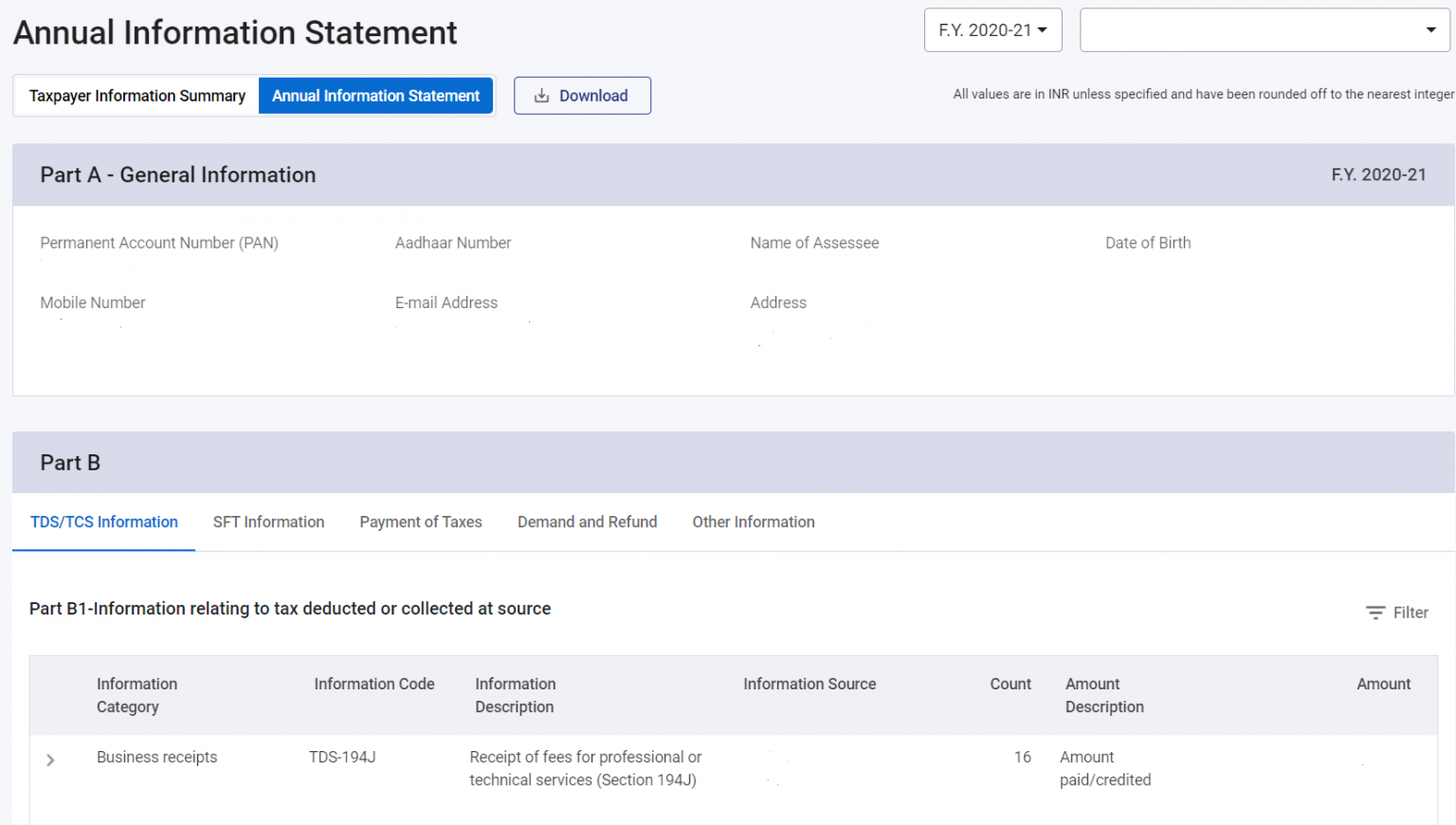Click the Part A - General Information header
The height and width of the screenshot is (825, 1456).
click(x=178, y=174)
